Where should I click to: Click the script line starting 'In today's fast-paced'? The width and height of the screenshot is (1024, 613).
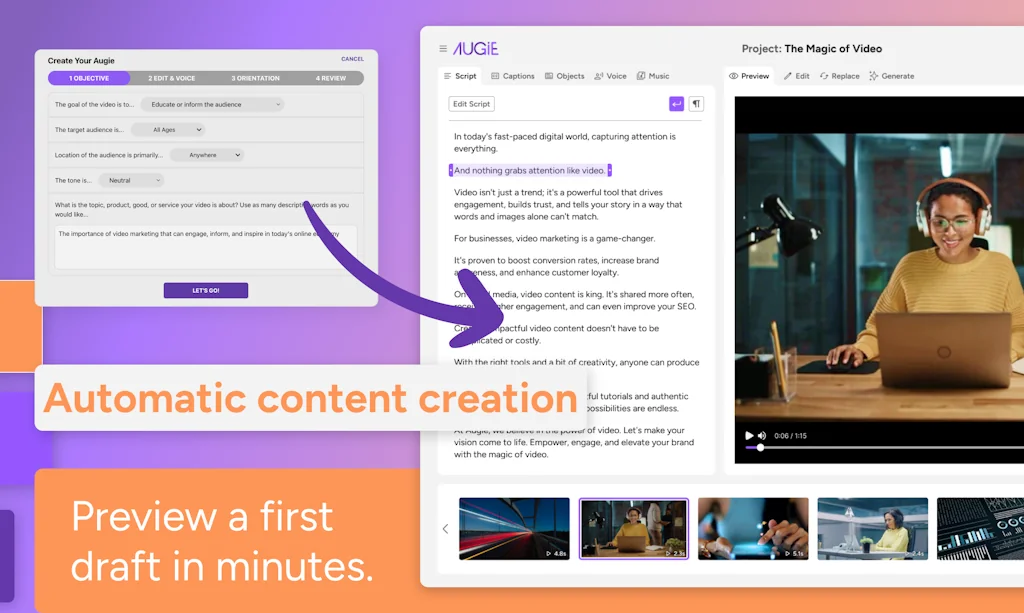(565, 142)
